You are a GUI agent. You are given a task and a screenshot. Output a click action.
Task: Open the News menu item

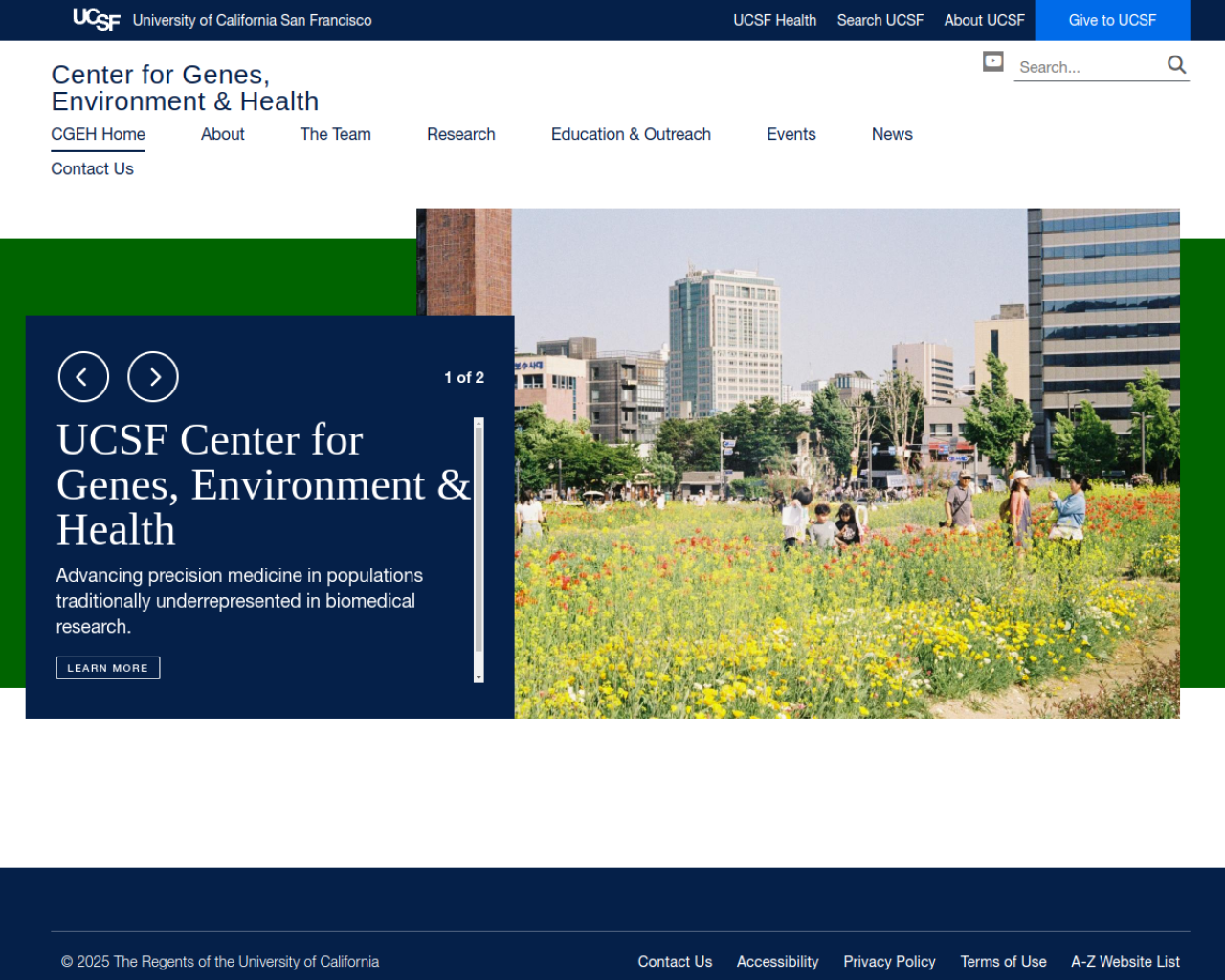click(892, 134)
